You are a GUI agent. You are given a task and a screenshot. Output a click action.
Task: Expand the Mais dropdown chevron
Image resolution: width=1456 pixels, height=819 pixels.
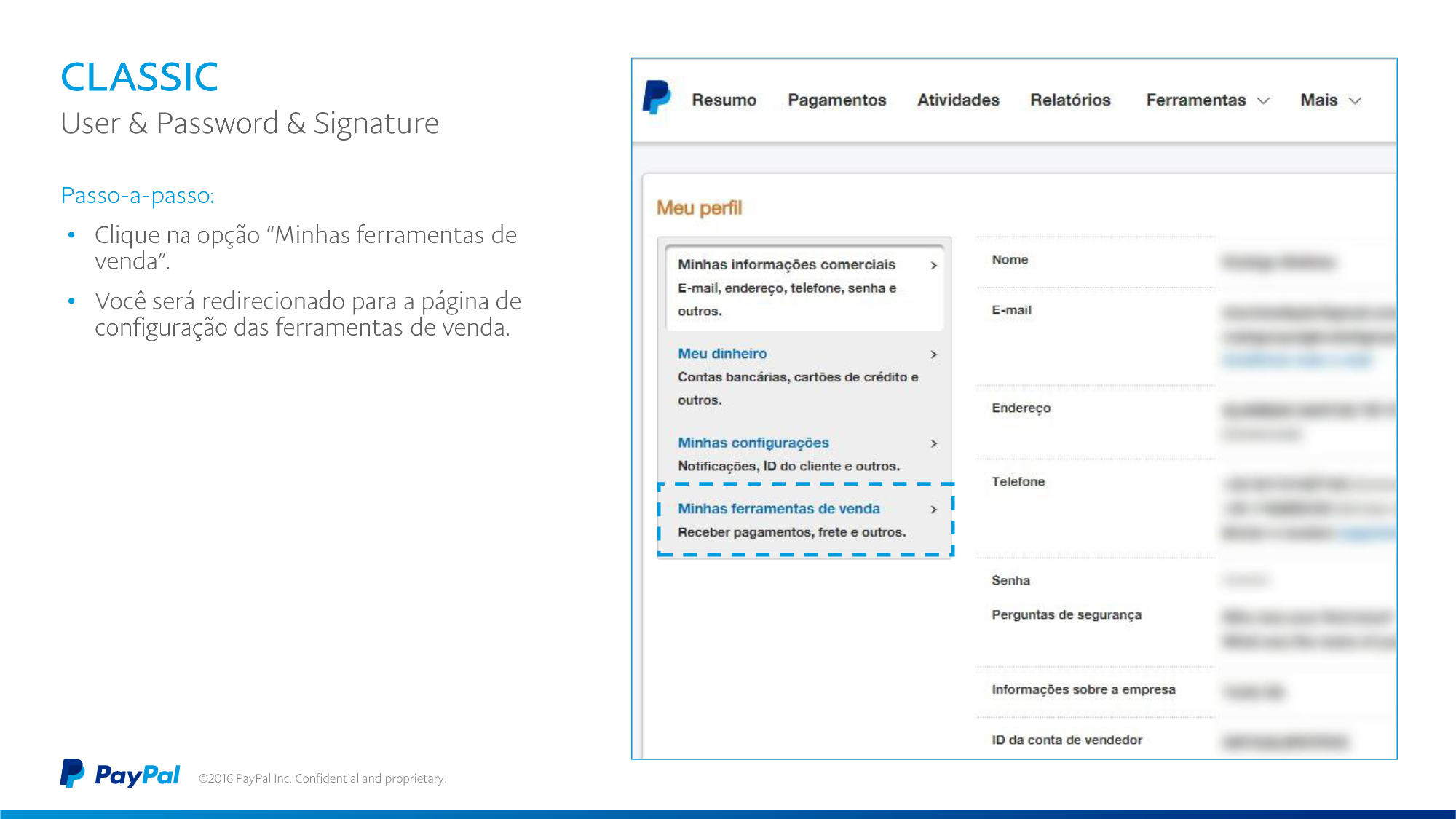(1355, 101)
